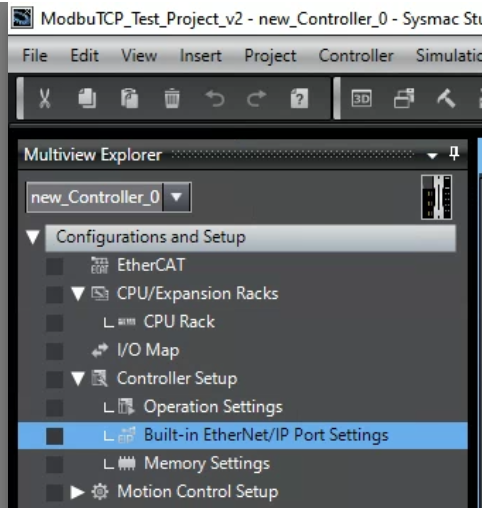This screenshot has height=508, width=482.
Task: Click the Built-in EtherNet/IP Port Settings icon
Action: (x=127, y=435)
